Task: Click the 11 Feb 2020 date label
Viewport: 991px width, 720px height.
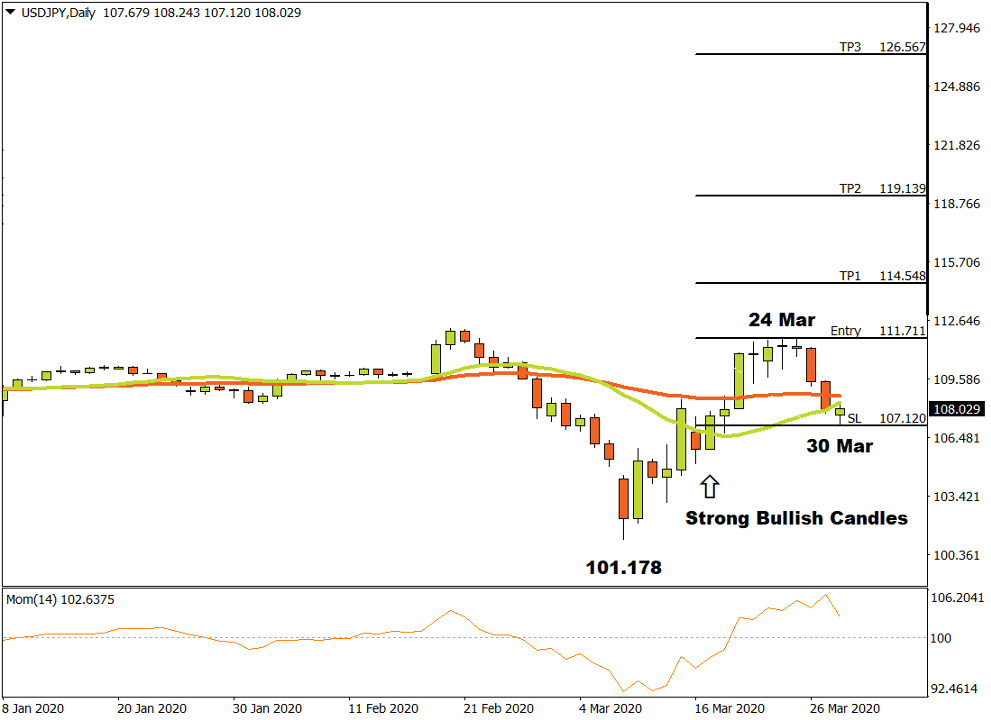Action: point(383,708)
